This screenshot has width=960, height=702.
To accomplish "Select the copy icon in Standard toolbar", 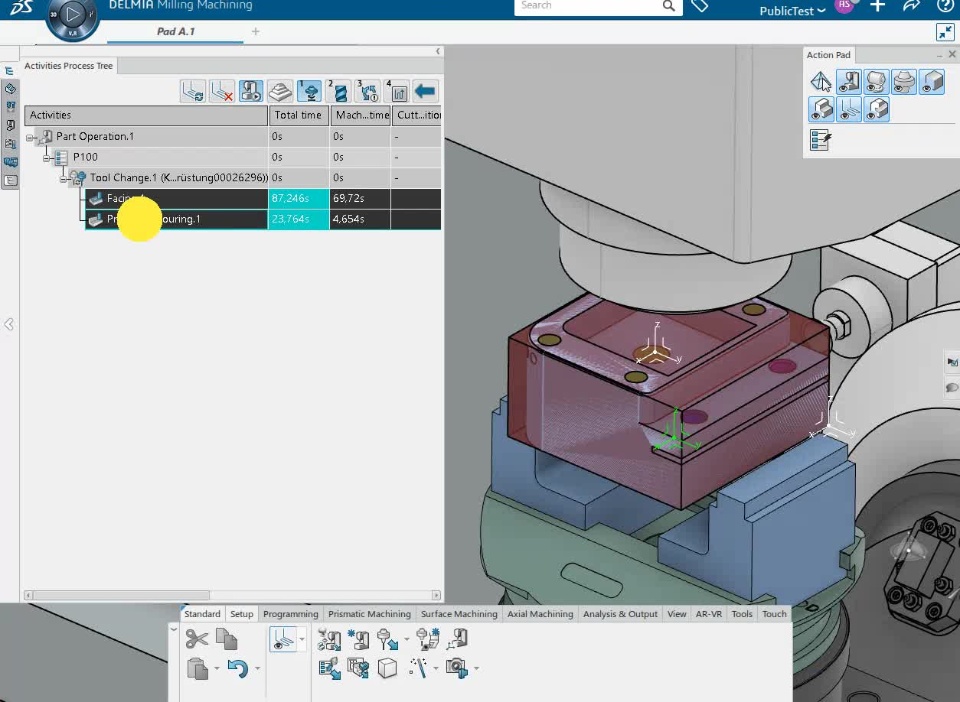I will click(x=227, y=639).
